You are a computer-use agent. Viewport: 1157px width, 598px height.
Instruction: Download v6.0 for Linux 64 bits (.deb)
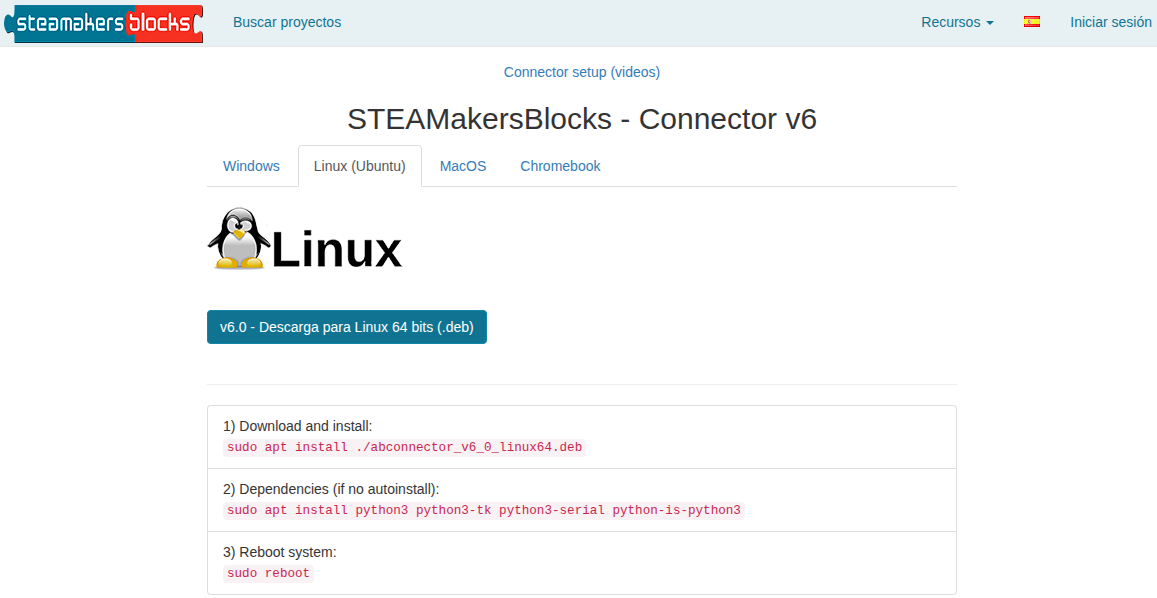coord(347,327)
